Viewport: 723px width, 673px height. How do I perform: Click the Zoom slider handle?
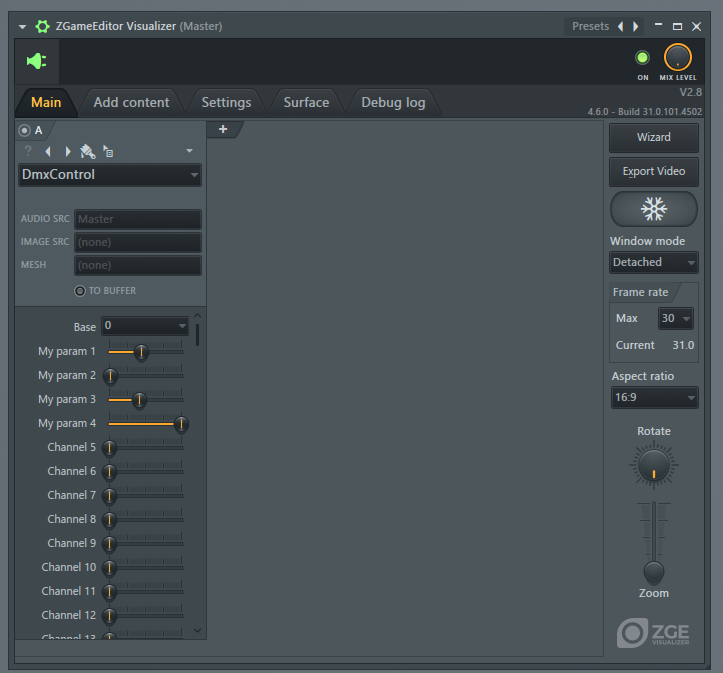(653, 572)
